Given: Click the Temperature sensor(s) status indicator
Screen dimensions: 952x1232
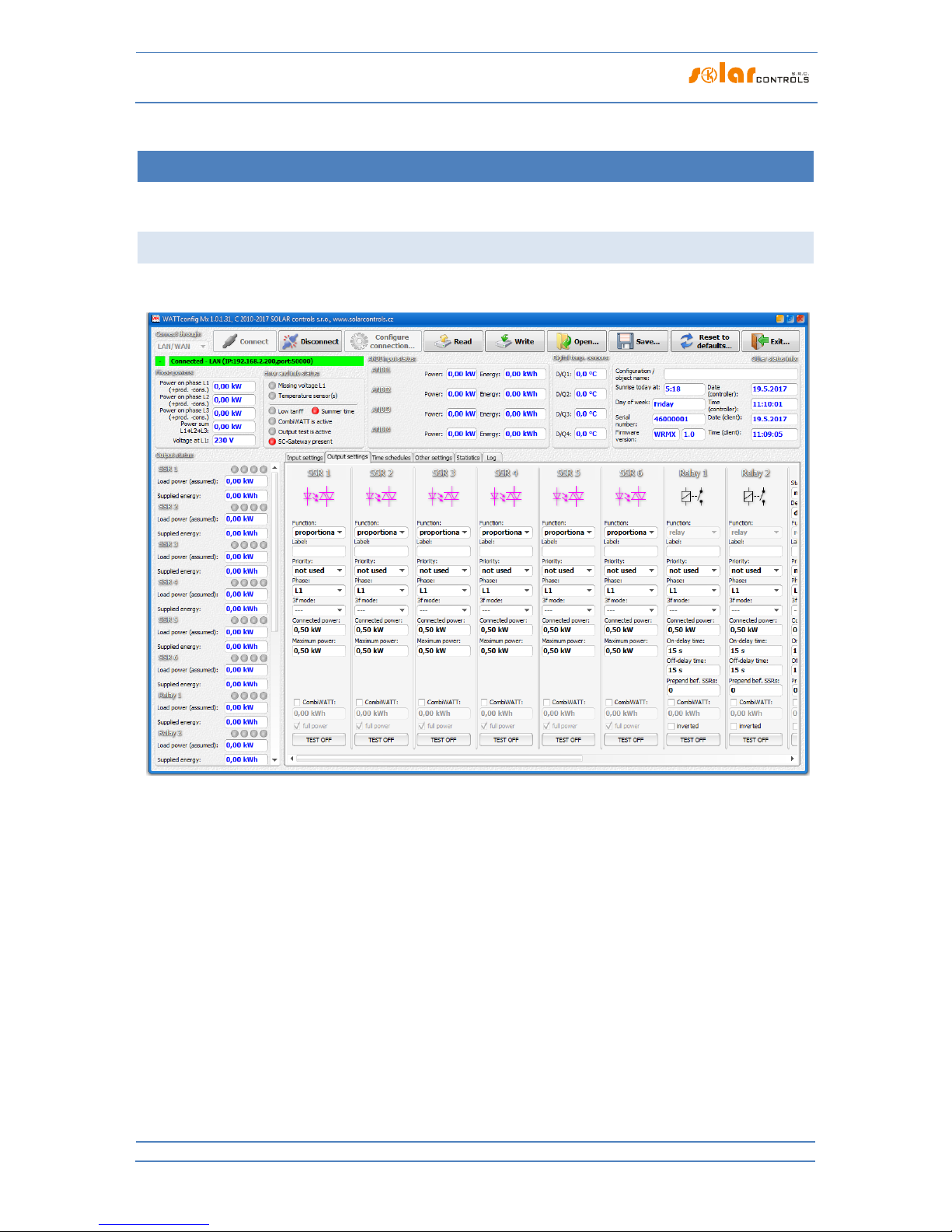Looking at the screenshot, I should point(272,396).
